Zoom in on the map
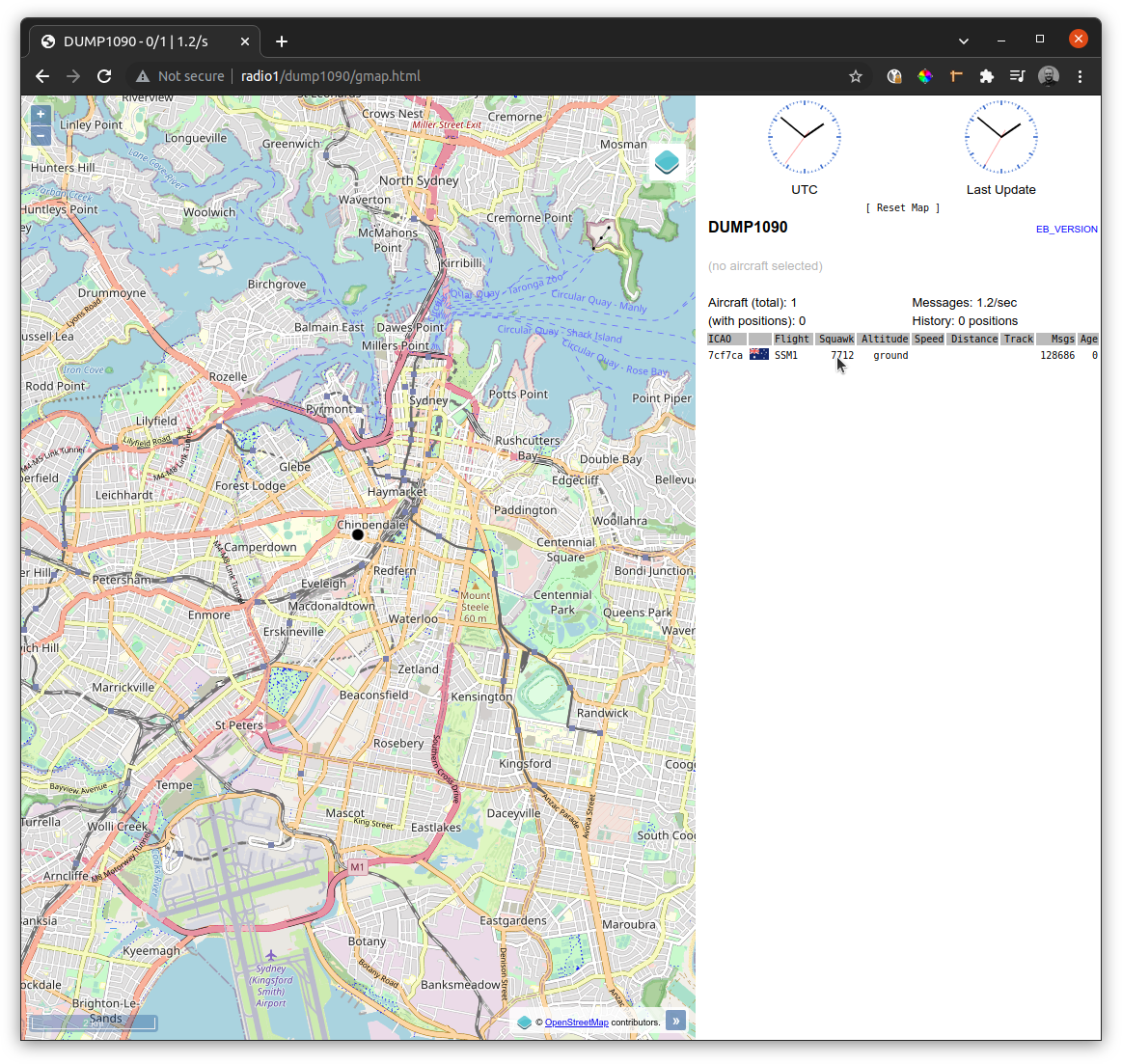The width and height of the screenshot is (1122, 1064). (41, 114)
